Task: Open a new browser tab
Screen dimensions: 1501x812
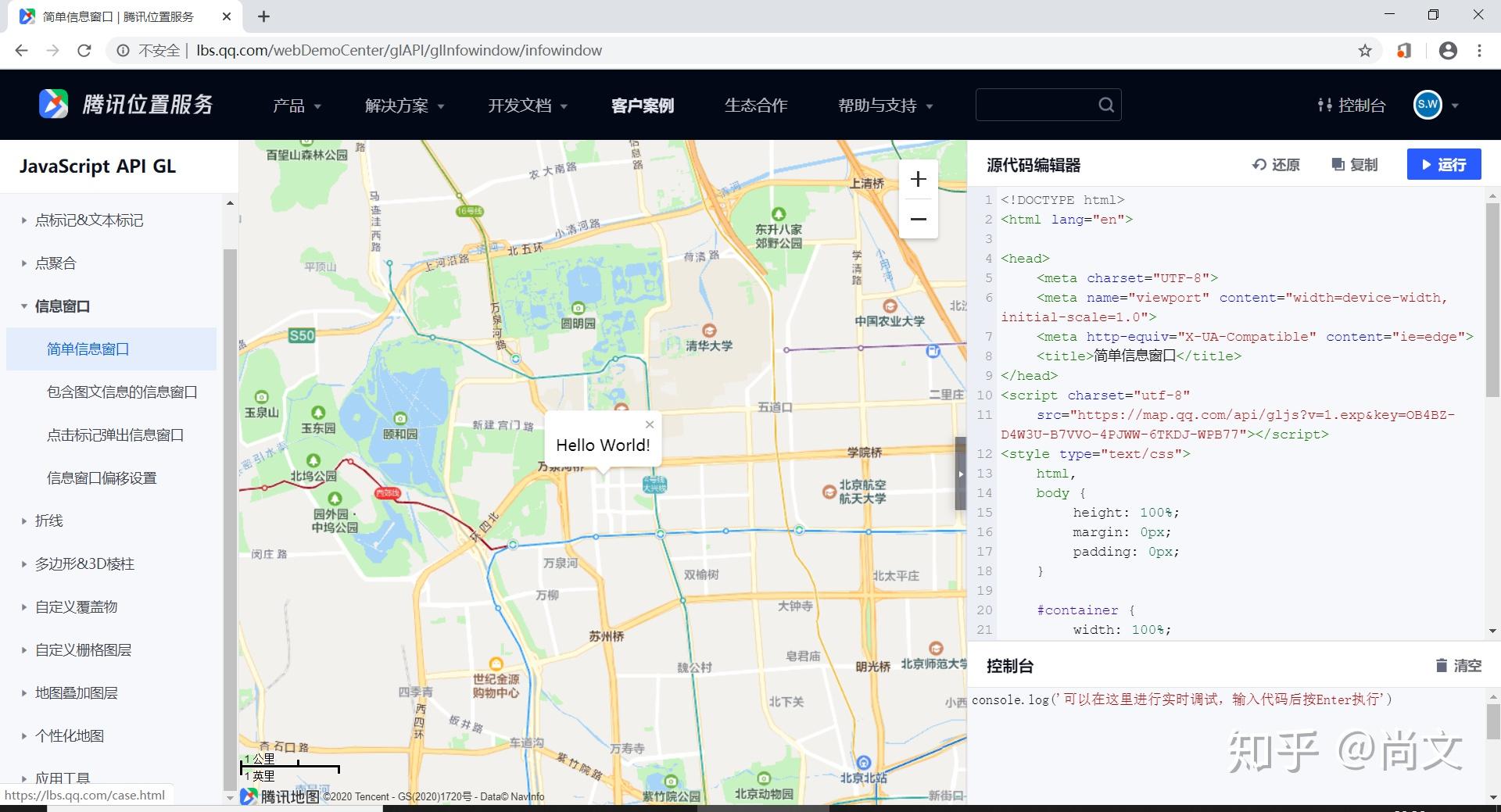Action: click(264, 16)
